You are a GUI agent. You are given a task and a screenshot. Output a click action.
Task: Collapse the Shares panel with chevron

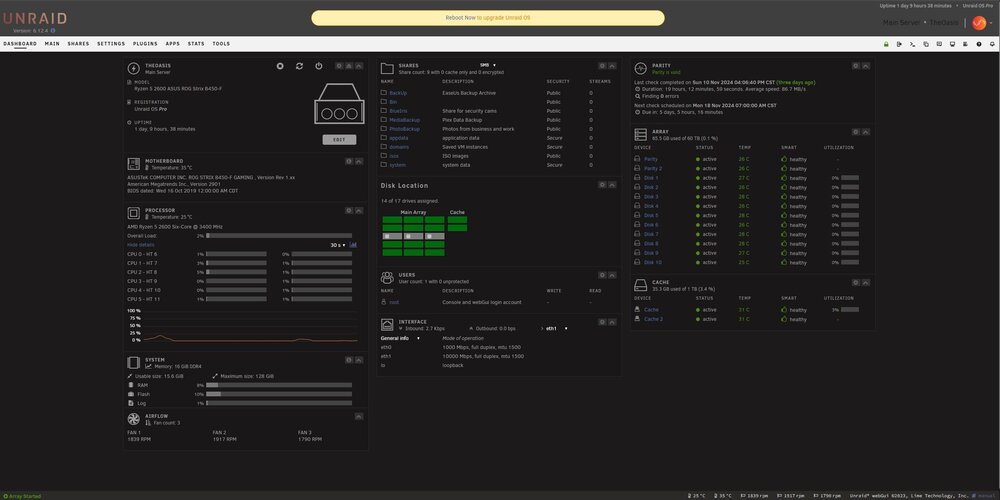click(612, 66)
